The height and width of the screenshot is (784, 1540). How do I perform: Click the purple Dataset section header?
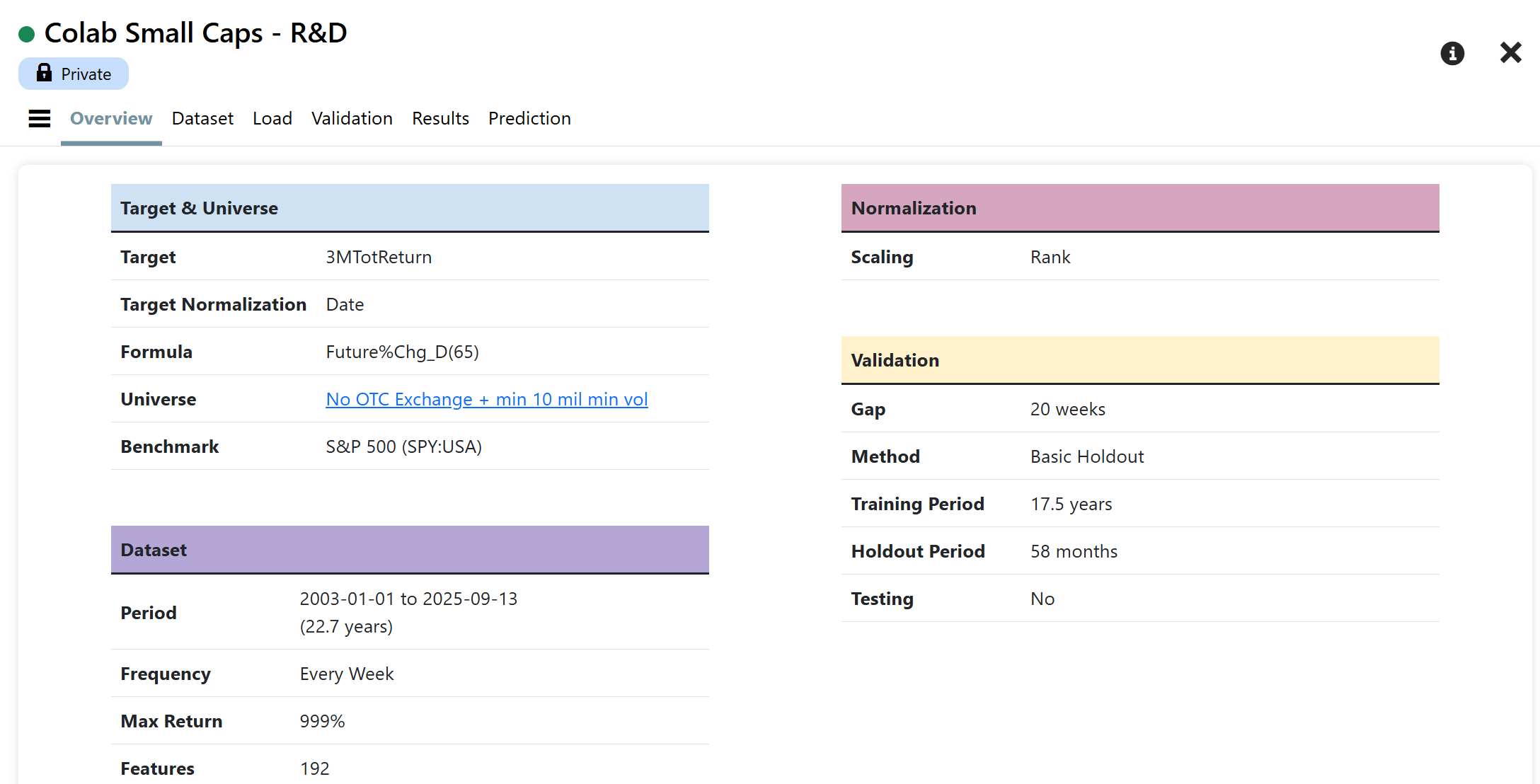(x=410, y=550)
